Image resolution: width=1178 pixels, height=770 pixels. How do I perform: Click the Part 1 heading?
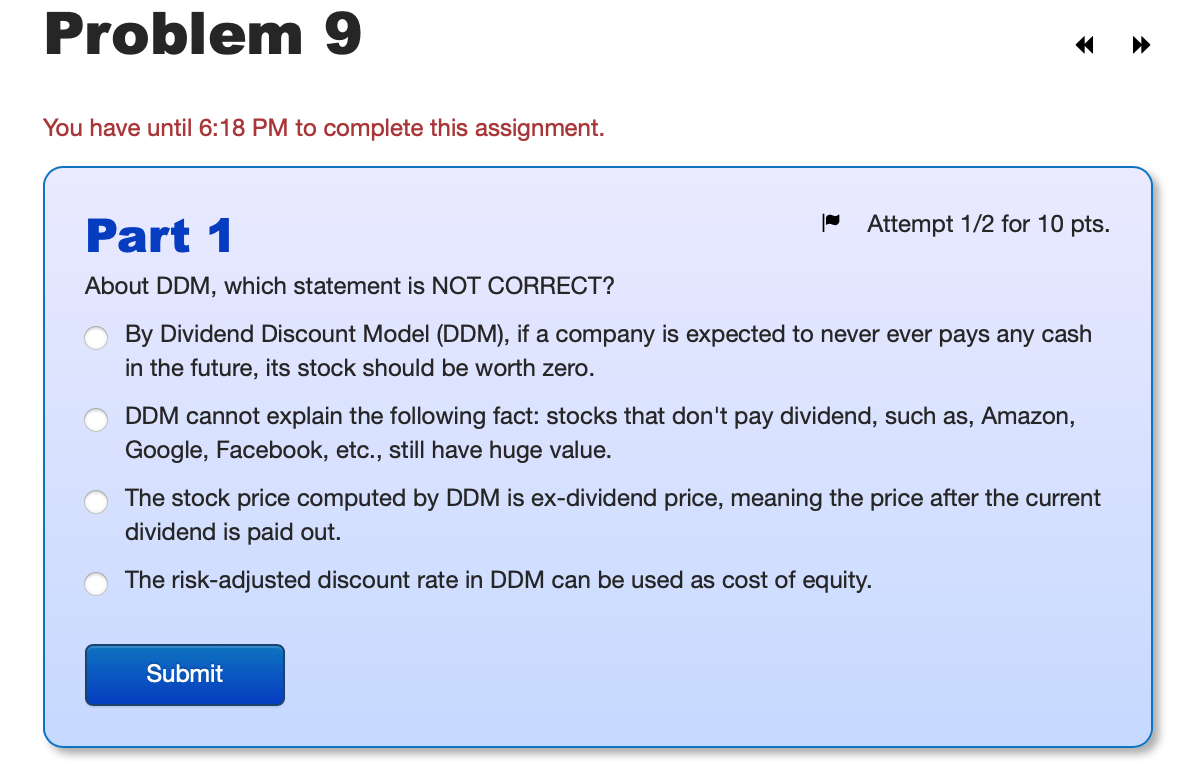(158, 236)
